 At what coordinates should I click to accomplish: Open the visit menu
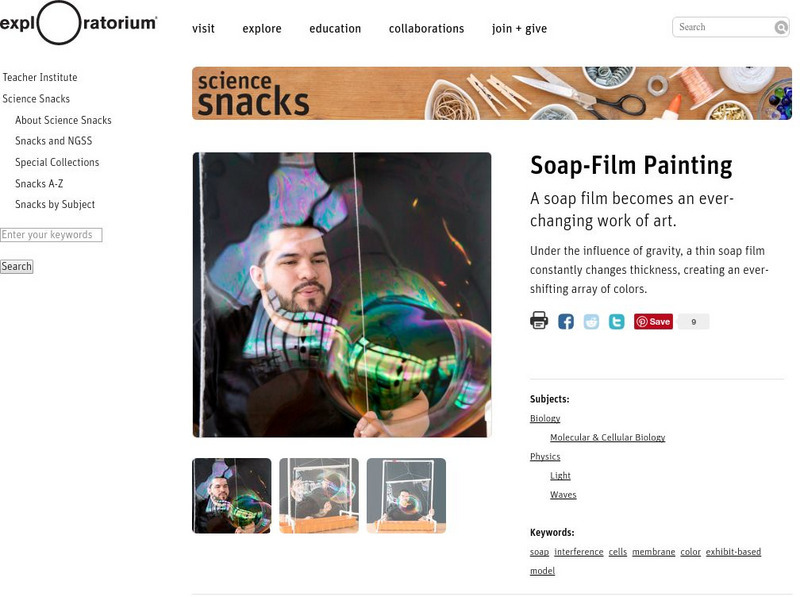tap(203, 29)
